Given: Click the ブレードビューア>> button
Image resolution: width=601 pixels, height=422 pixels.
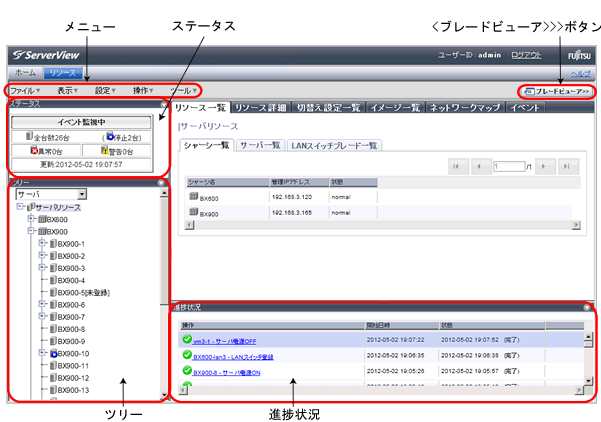Looking at the screenshot, I should pyautogui.click(x=557, y=91).
